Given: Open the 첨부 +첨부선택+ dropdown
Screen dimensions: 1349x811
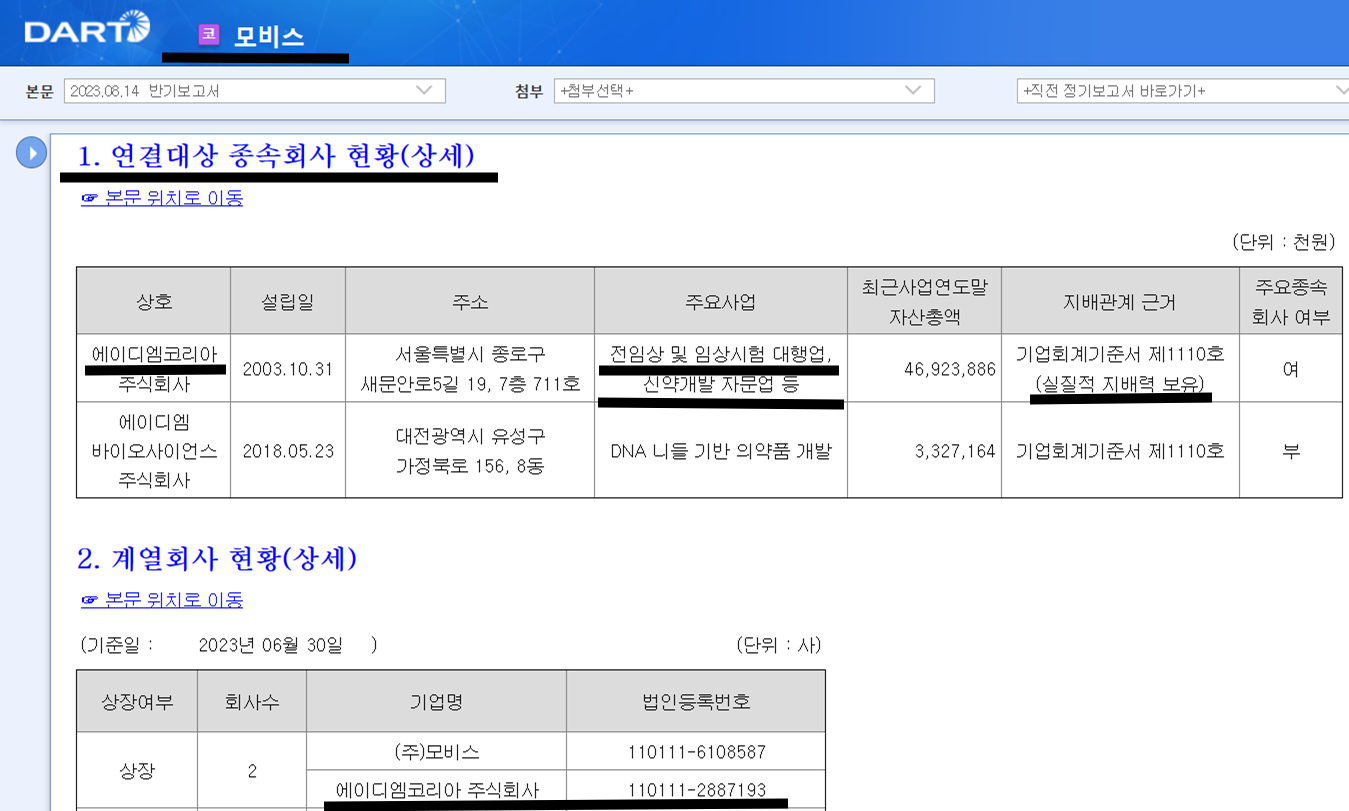Looking at the screenshot, I should point(743,91).
